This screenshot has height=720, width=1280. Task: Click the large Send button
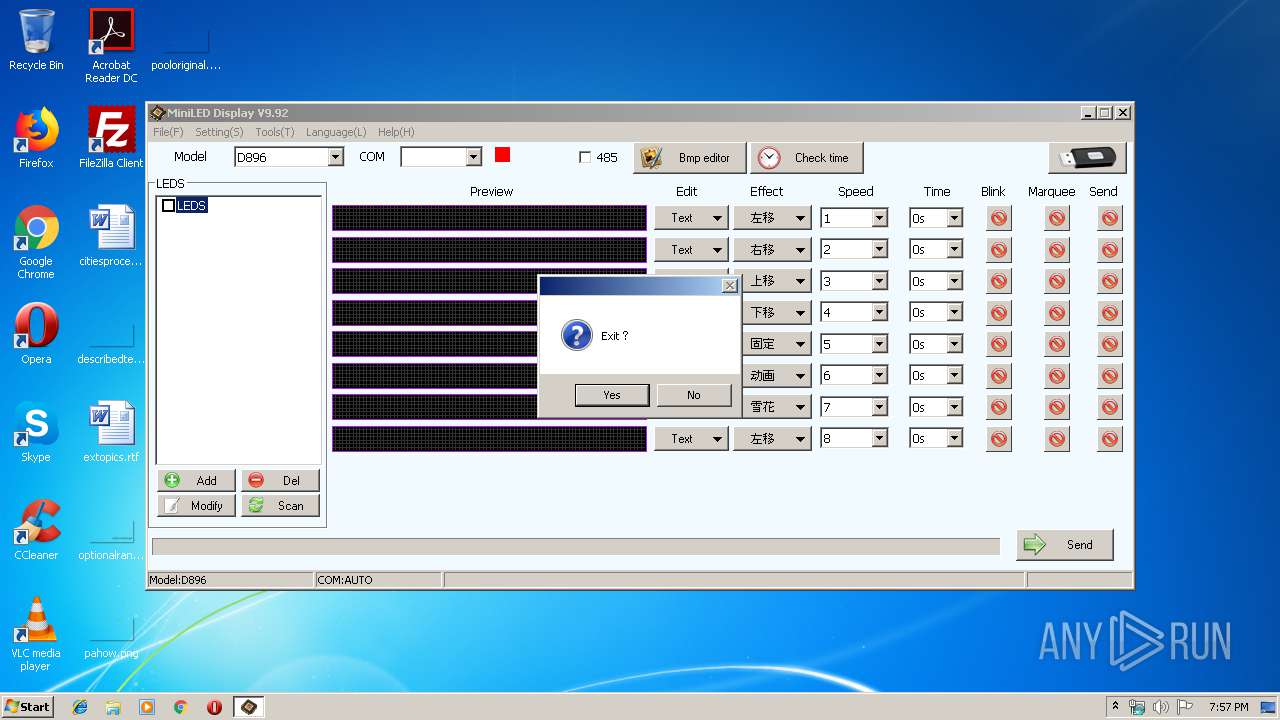pos(1065,545)
